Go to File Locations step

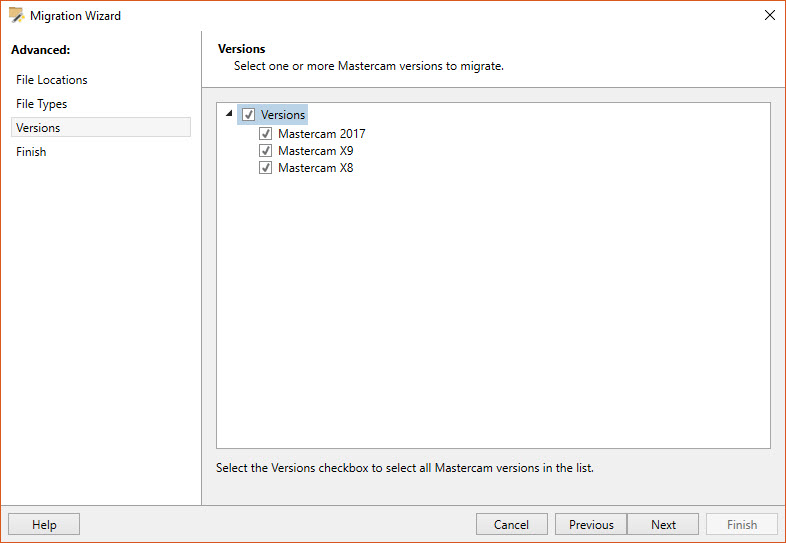[x=52, y=80]
